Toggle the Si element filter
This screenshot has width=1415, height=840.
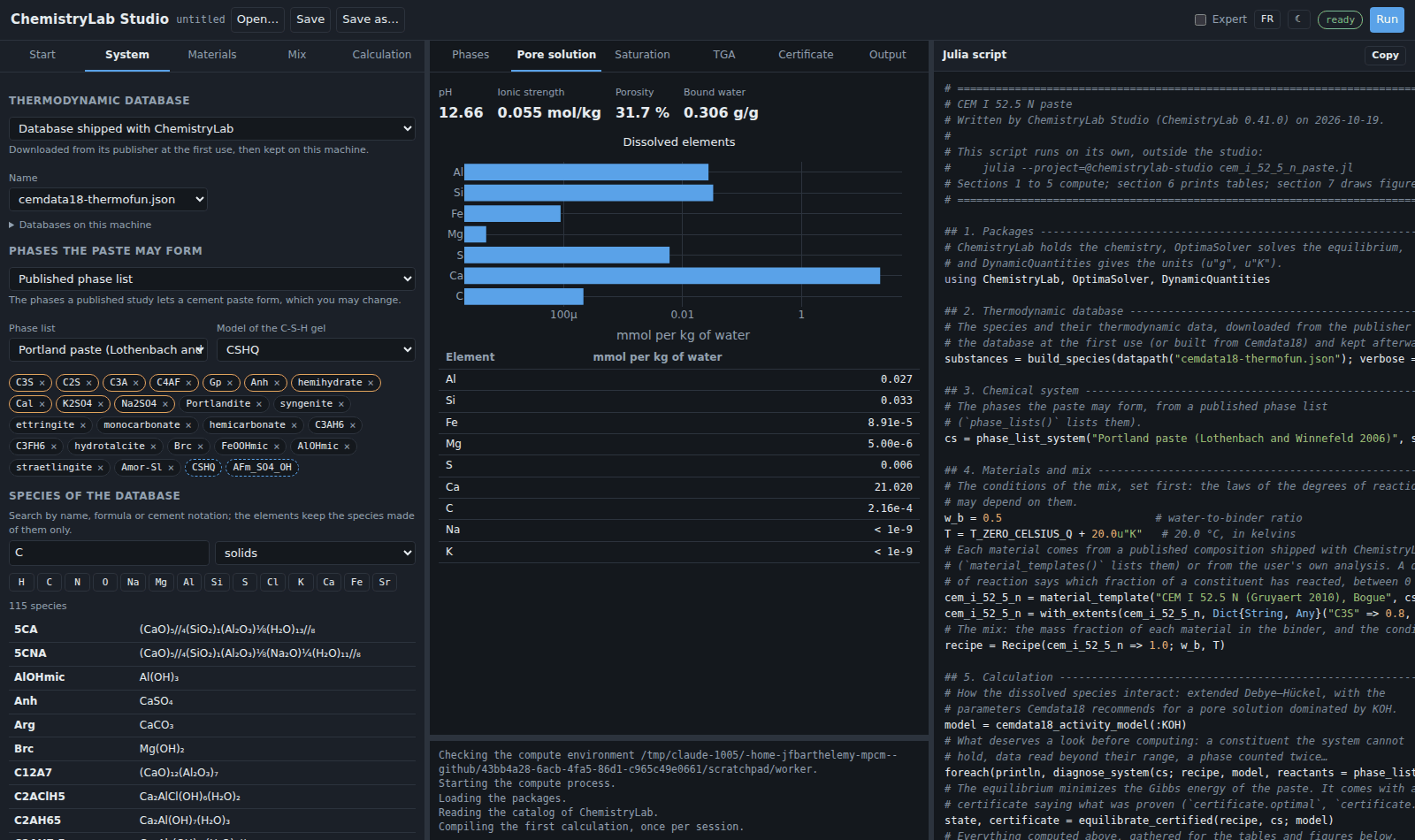217,582
